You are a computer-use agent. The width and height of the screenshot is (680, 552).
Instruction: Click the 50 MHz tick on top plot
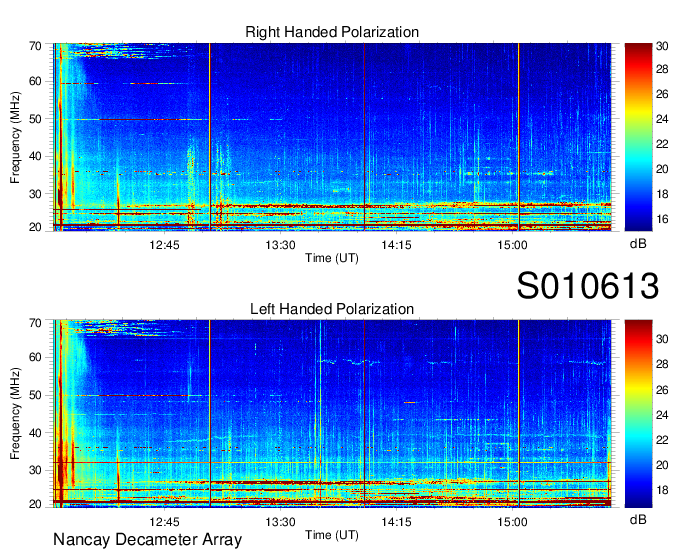[x=35, y=119]
